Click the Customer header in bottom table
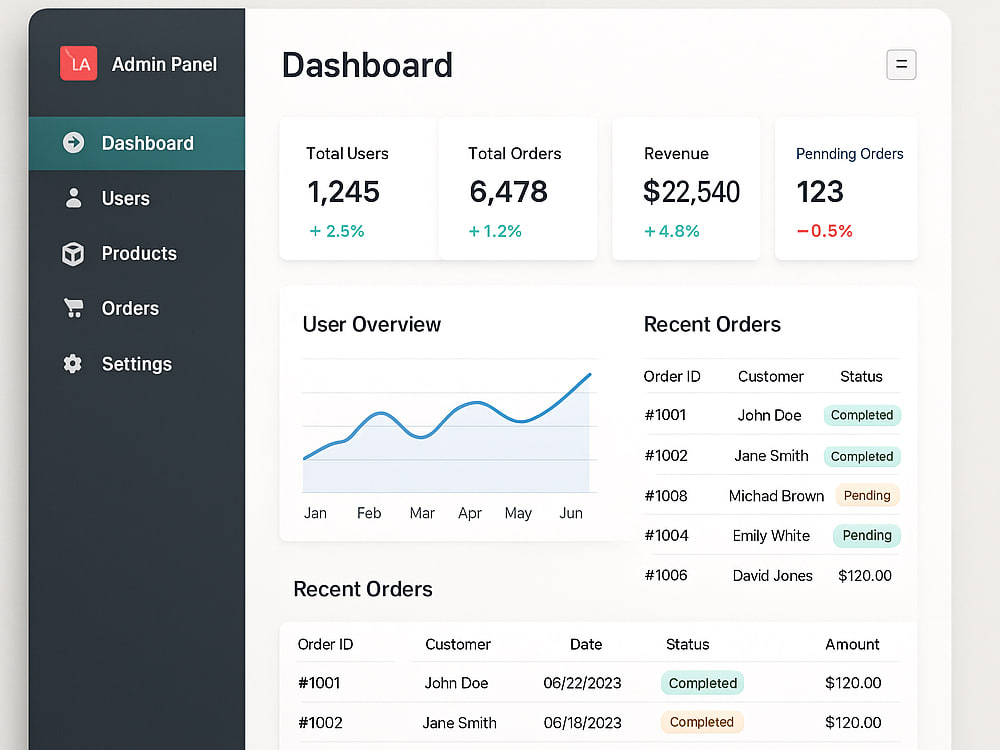Viewport: 1000px width, 750px height. click(458, 644)
